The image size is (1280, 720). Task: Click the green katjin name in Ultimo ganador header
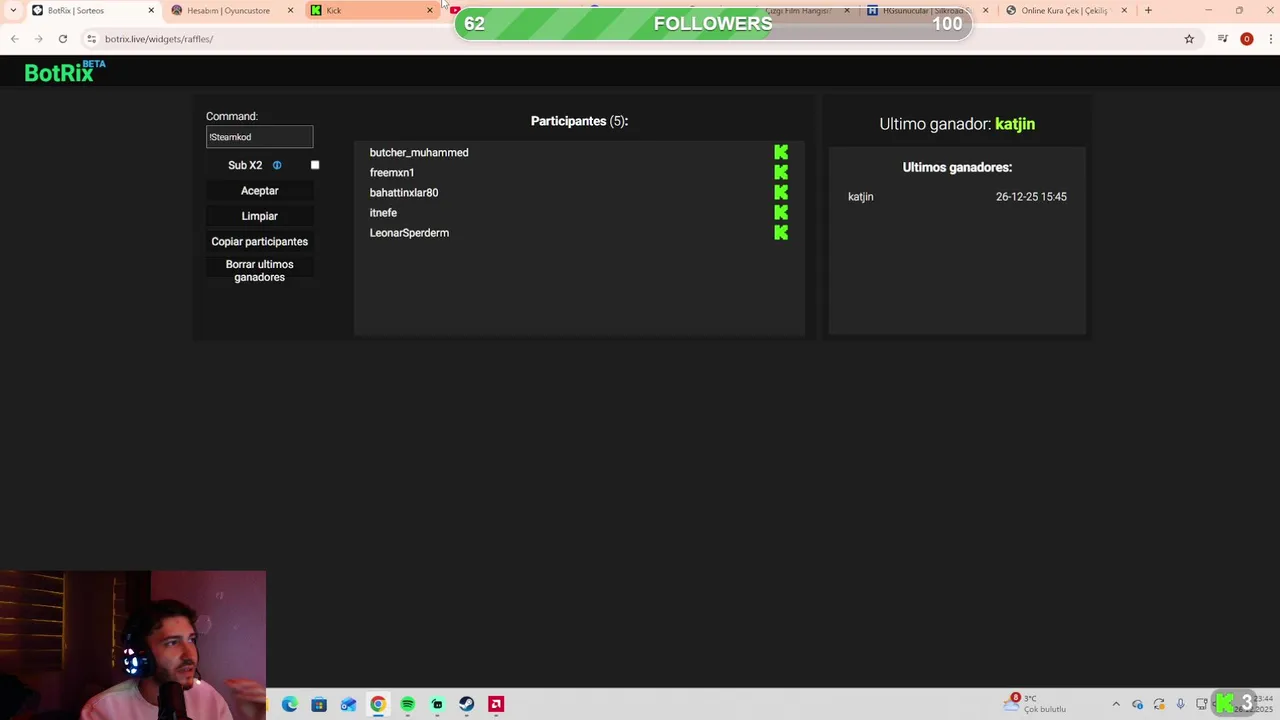[1015, 124]
